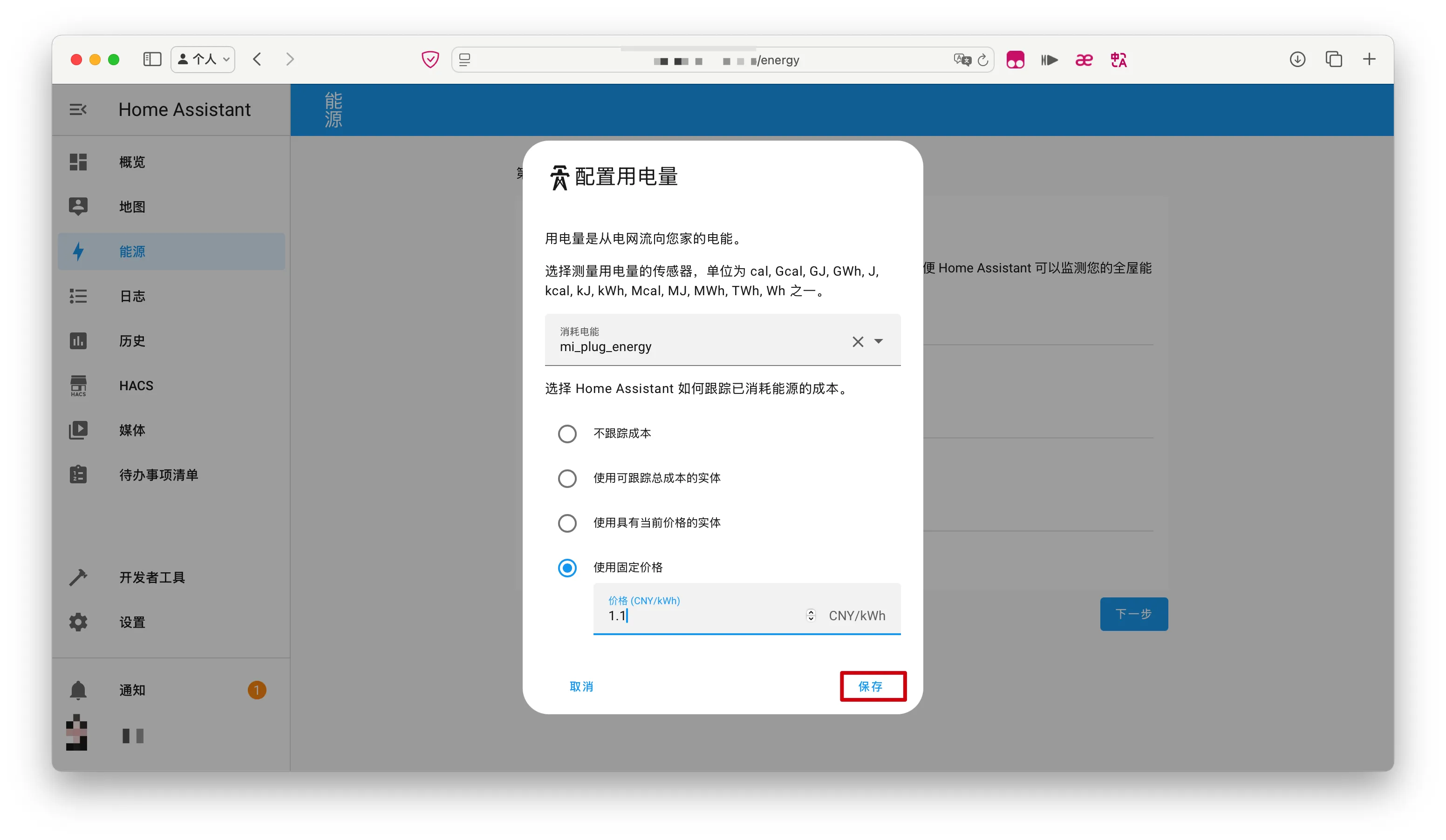Viewport: 1446px width, 840px height.
Task: Open the 地图 sidebar menu item
Action: 171,206
